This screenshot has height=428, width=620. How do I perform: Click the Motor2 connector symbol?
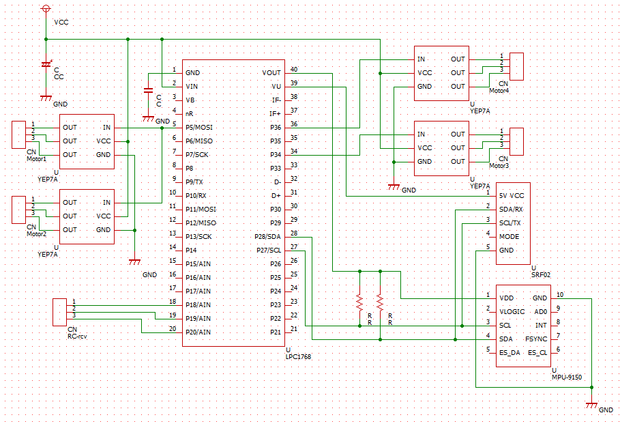[x=19, y=209]
